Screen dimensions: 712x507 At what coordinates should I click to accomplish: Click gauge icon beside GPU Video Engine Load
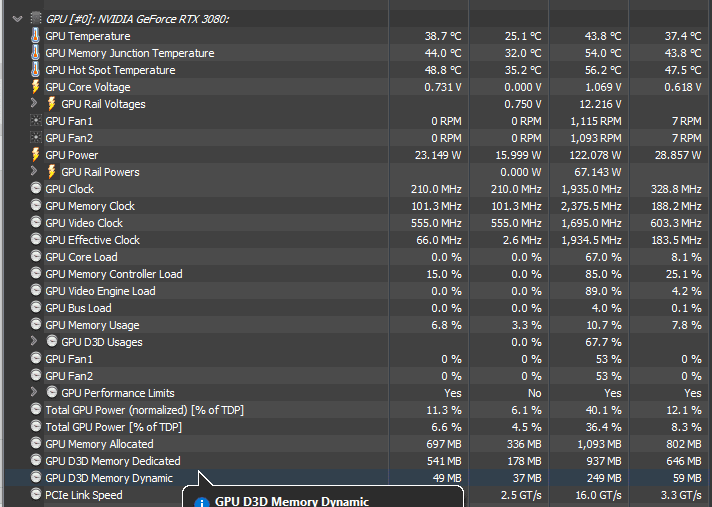[36, 290]
